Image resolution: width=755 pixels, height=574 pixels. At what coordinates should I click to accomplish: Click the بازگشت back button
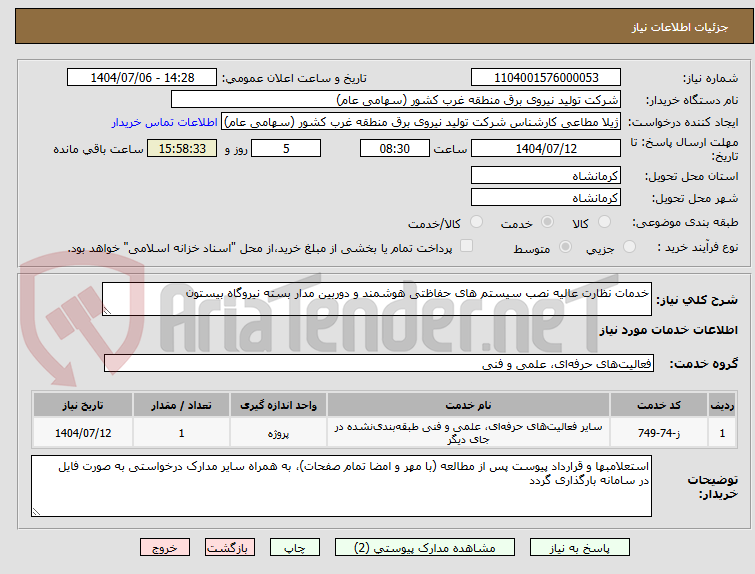(230, 548)
